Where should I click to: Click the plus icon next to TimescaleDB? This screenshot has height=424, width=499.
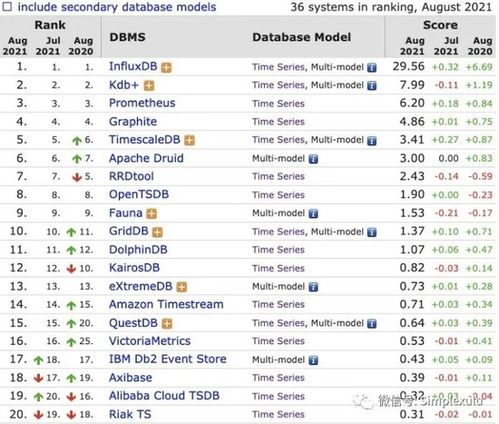189,140
